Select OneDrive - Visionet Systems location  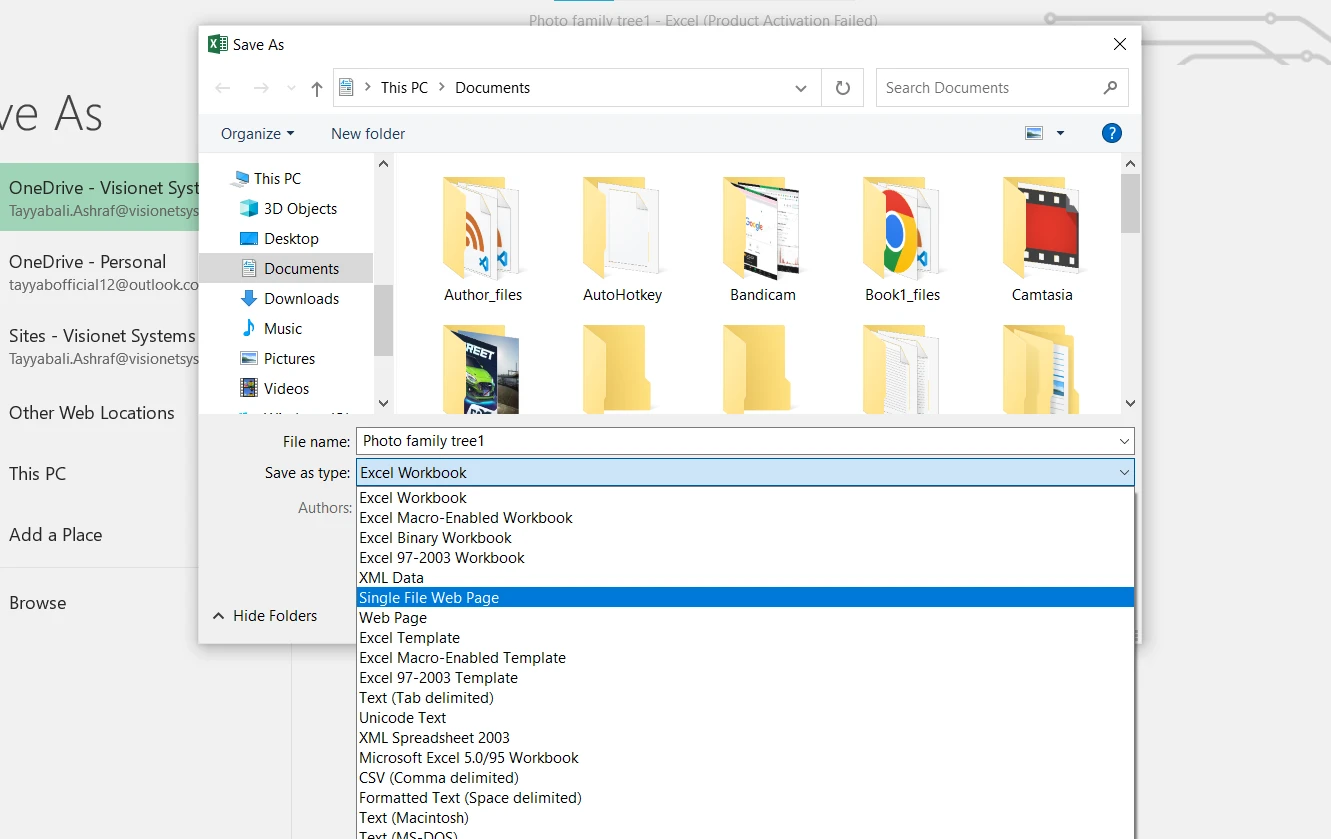100,198
